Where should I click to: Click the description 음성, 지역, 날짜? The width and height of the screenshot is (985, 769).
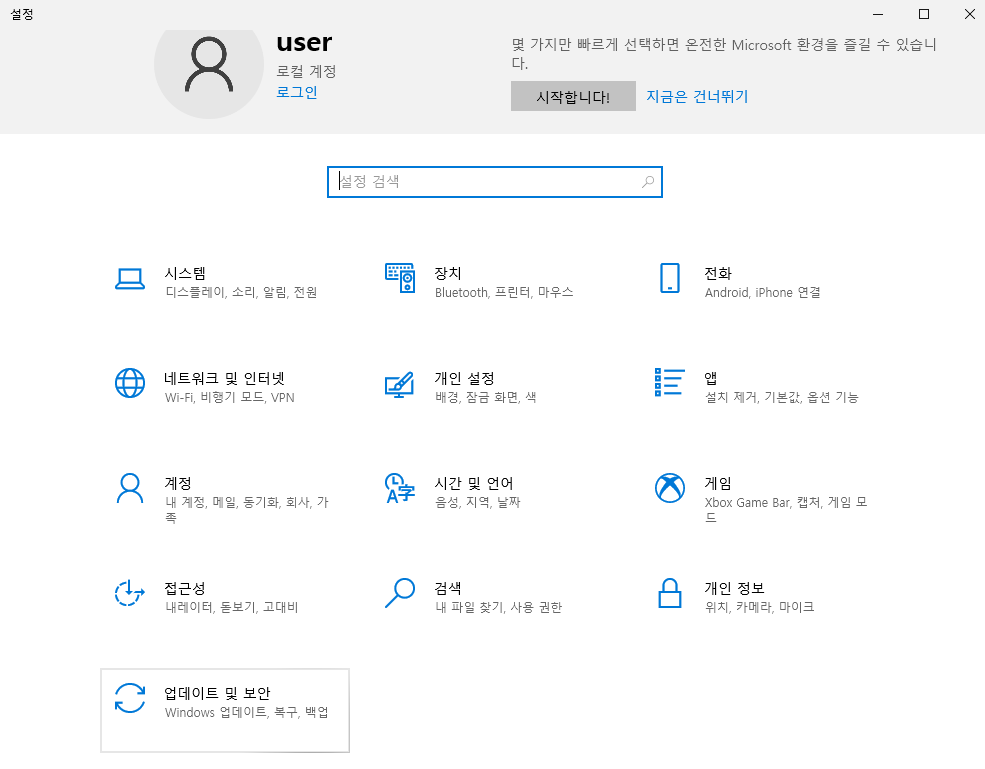tap(477, 502)
